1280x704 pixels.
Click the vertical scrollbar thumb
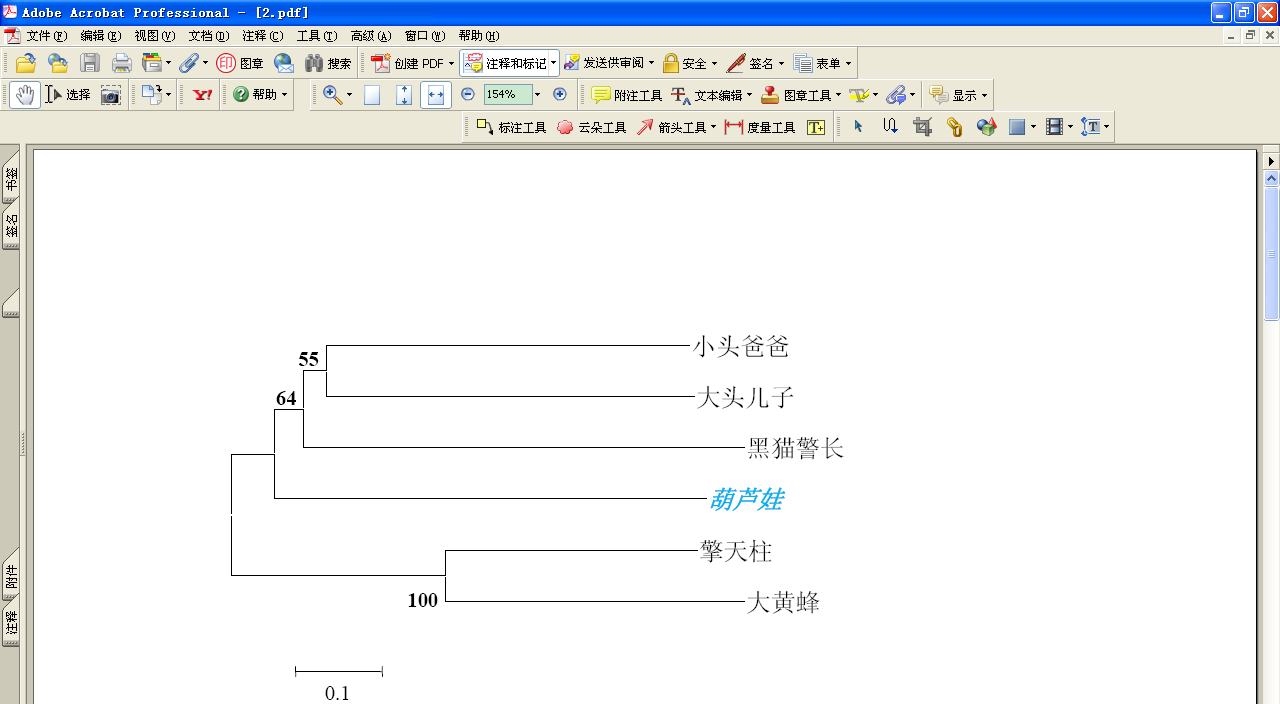tap(1271, 255)
